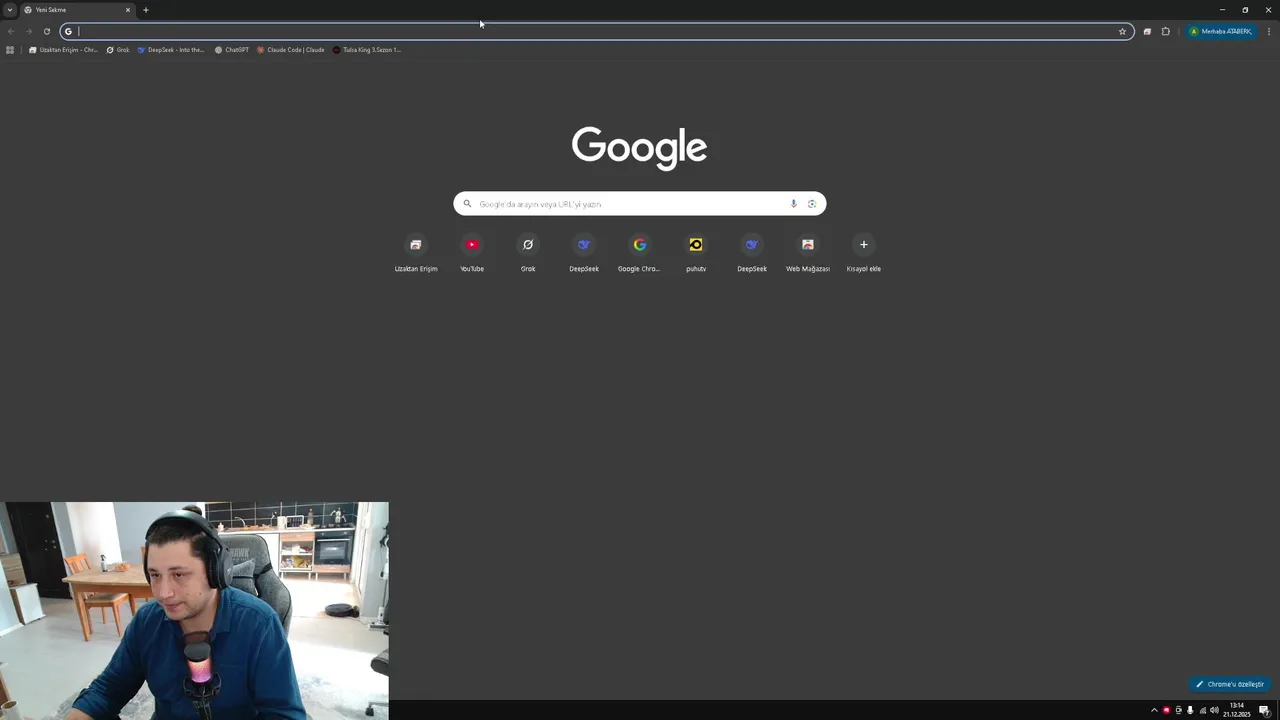
Task: Start voice search with microphone icon
Action: 794,204
